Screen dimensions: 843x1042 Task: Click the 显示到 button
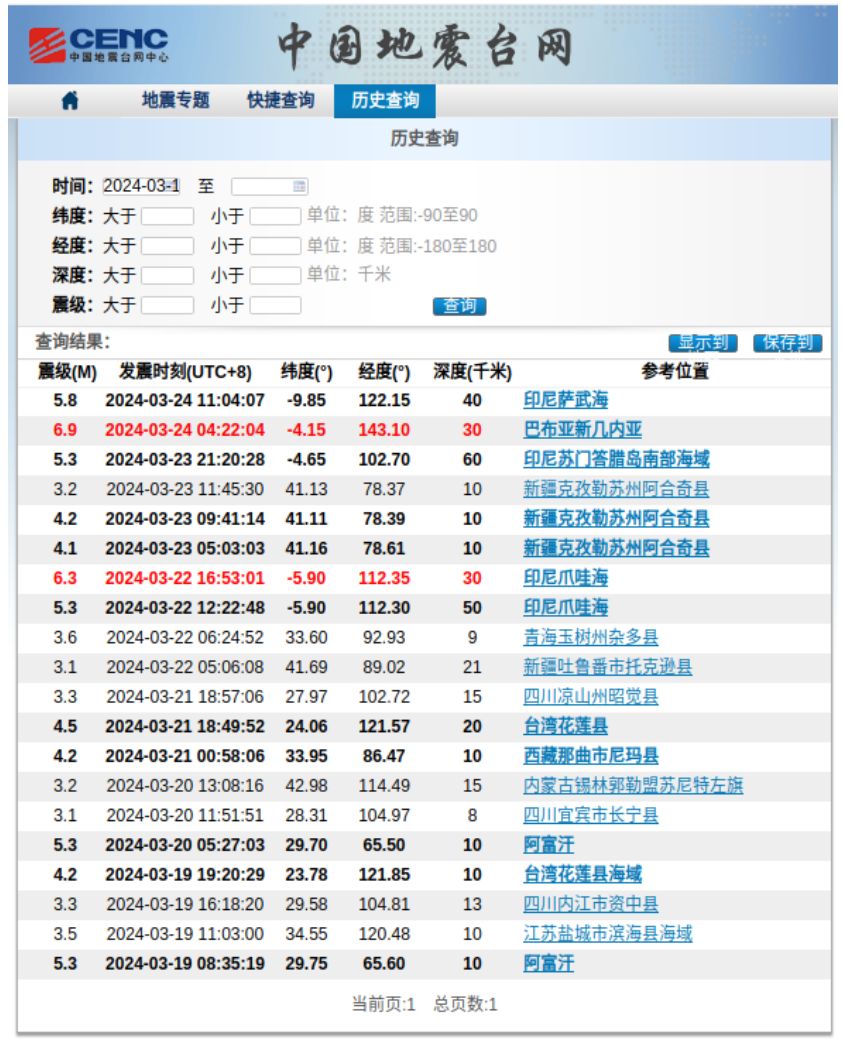click(702, 343)
